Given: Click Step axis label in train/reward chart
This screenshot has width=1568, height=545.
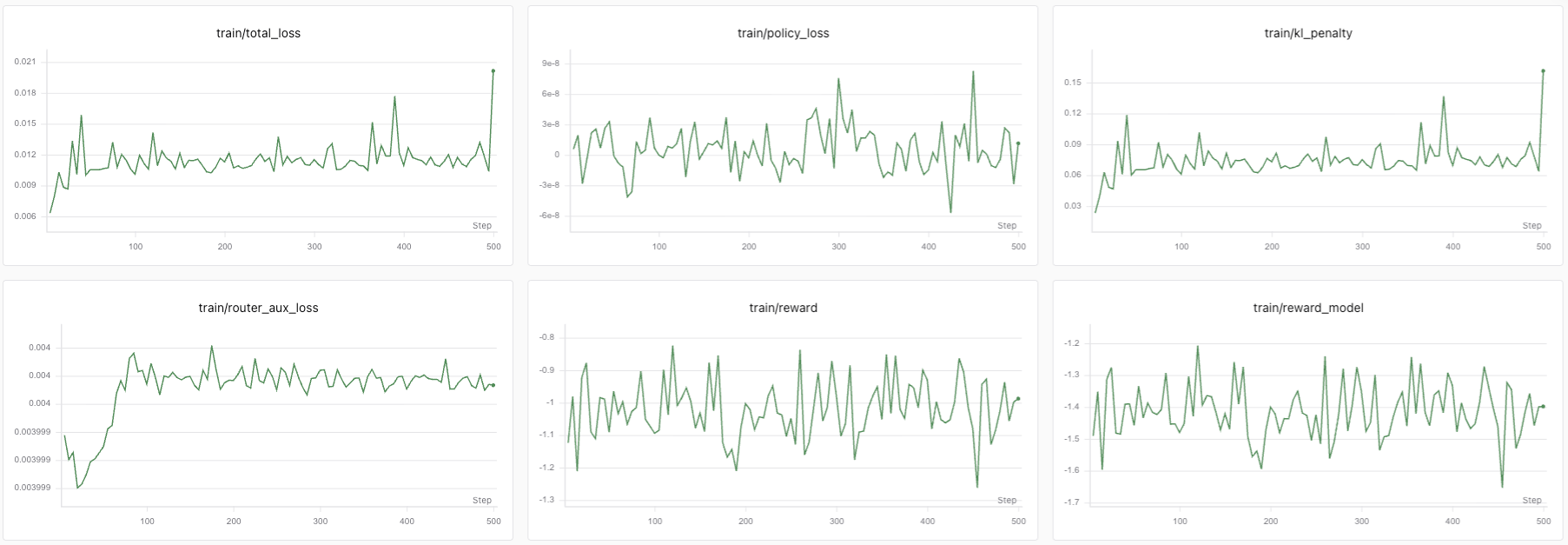Looking at the screenshot, I should (1007, 500).
